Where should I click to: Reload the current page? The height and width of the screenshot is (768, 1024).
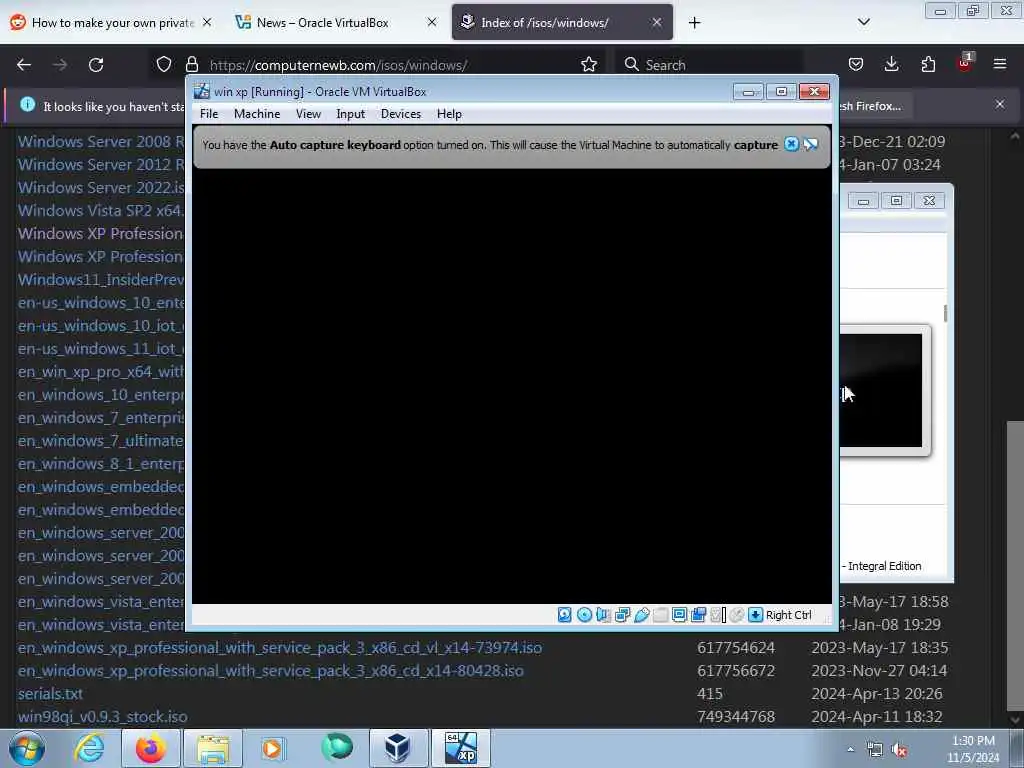tap(96, 65)
